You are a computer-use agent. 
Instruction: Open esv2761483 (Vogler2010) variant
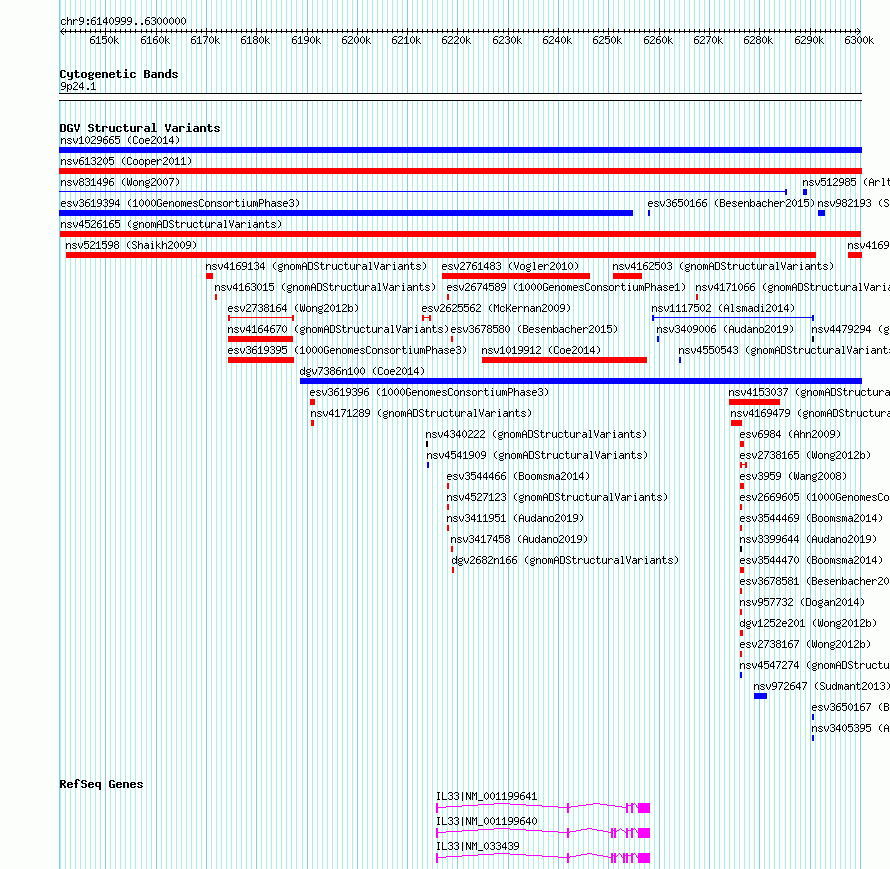point(510,266)
